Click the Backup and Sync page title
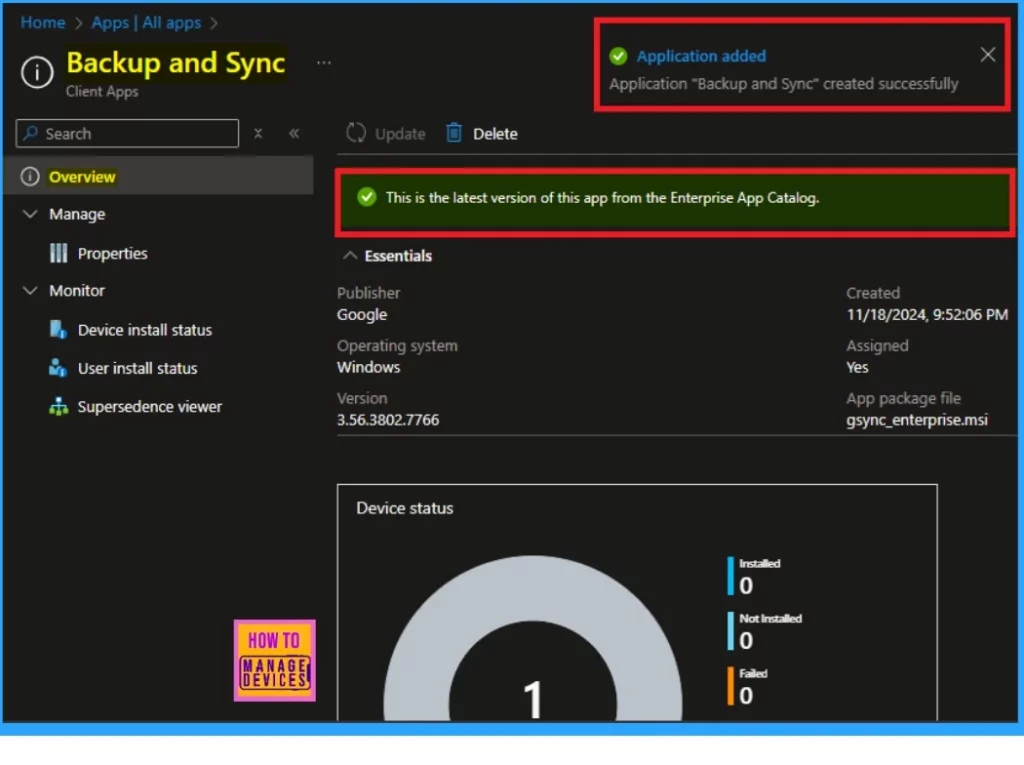Viewport: 1024px width, 765px height. coord(176,63)
